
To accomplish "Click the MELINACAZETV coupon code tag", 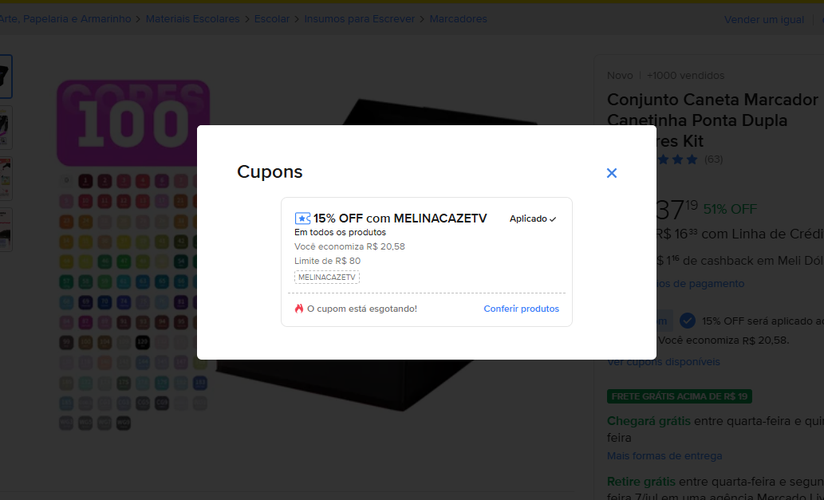I will click(327, 277).
